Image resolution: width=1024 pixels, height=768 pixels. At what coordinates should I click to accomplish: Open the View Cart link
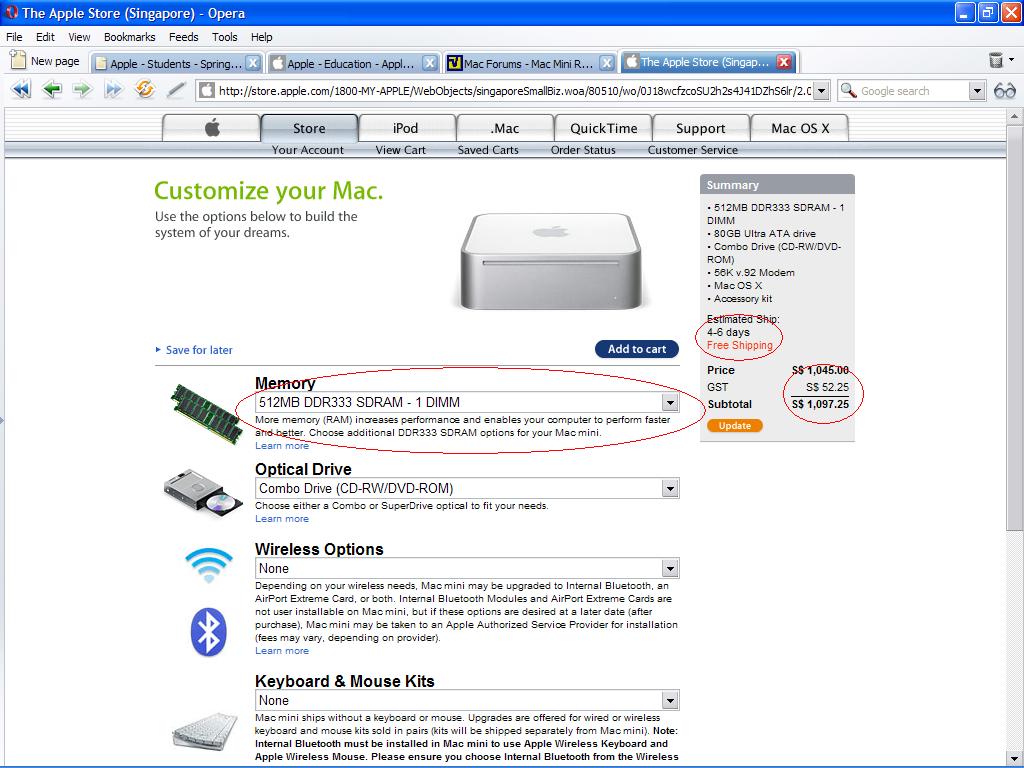click(x=400, y=150)
